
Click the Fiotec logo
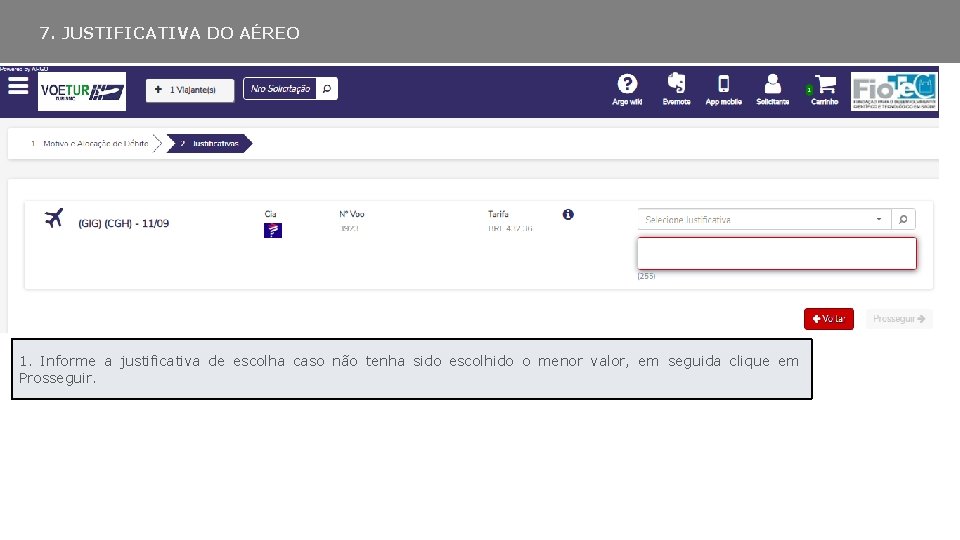tap(894, 91)
